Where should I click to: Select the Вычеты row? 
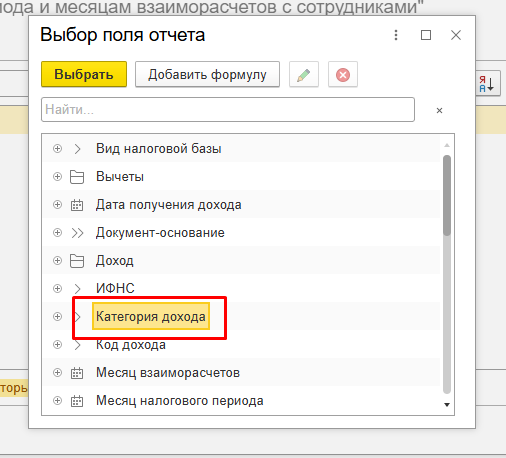(241, 176)
